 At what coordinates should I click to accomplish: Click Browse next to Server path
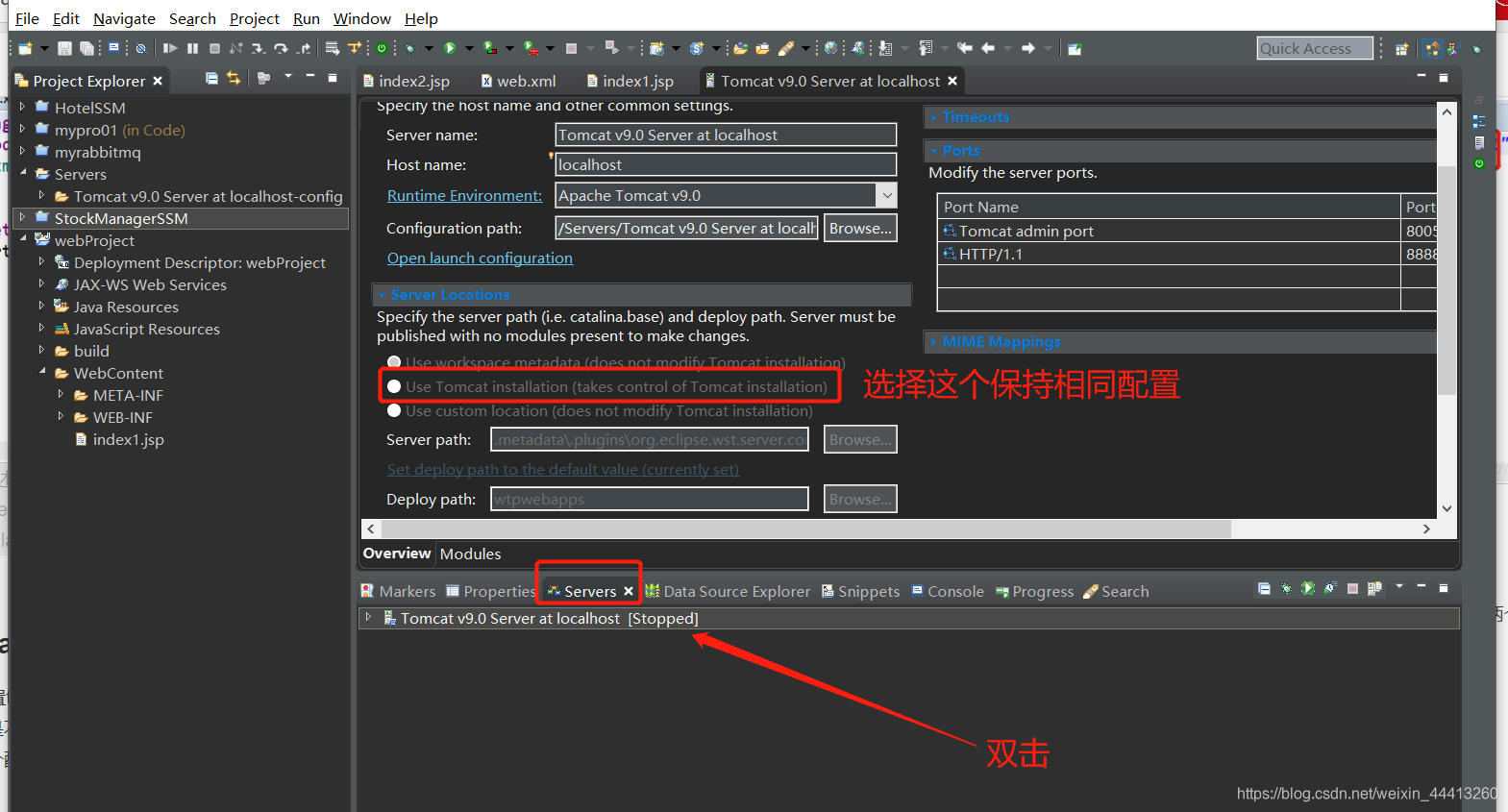(x=860, y=439)
